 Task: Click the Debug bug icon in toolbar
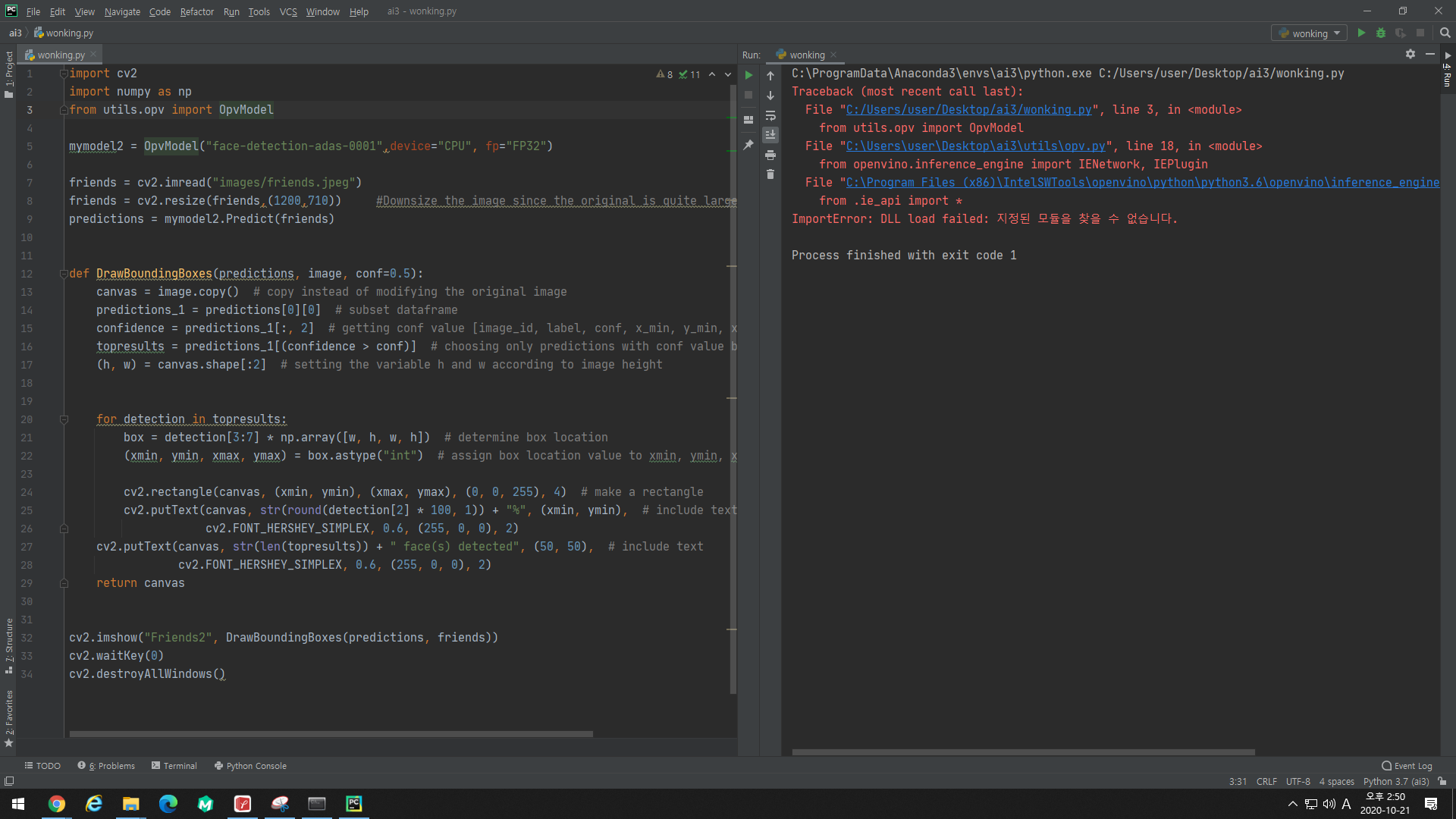pos(1381,33)
